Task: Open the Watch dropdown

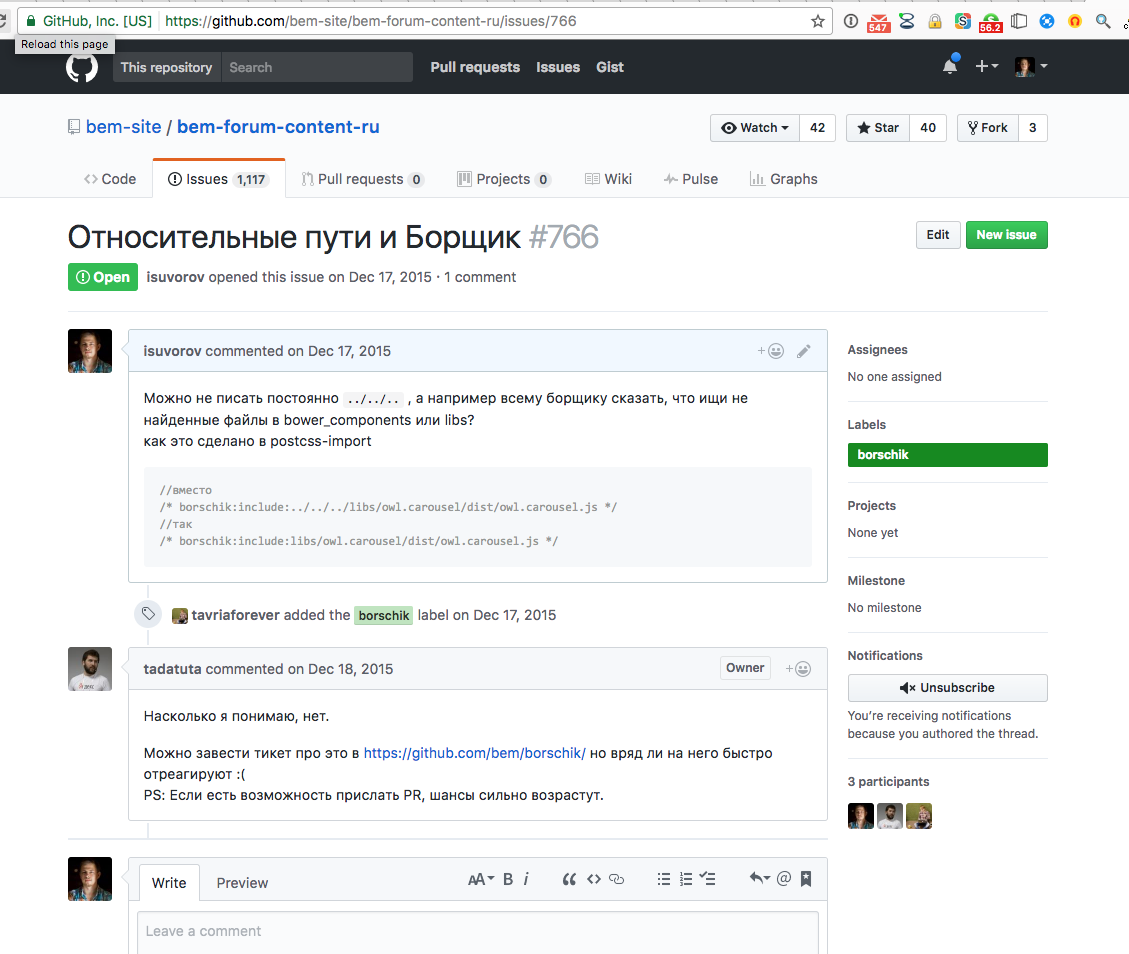Action: pyautogui.click(x=755, y=127)
